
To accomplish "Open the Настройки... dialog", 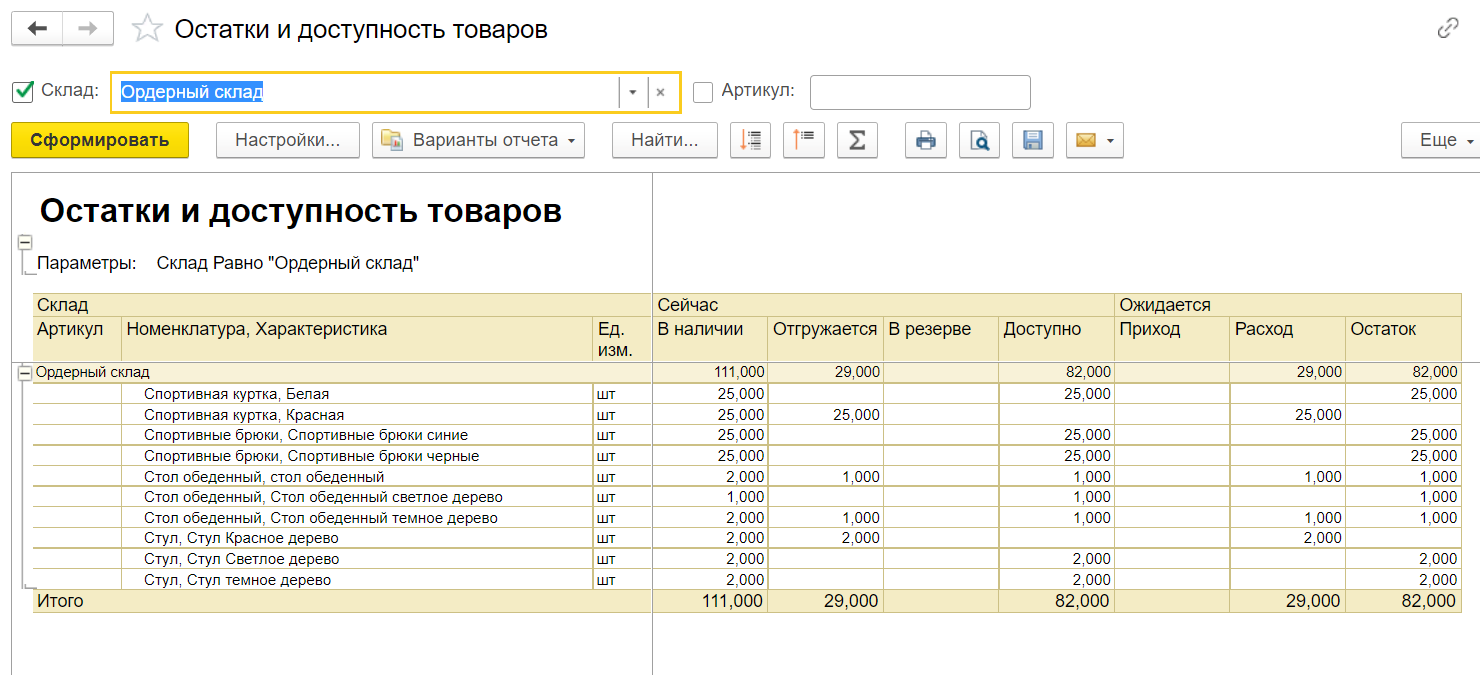I will [288, 140].
